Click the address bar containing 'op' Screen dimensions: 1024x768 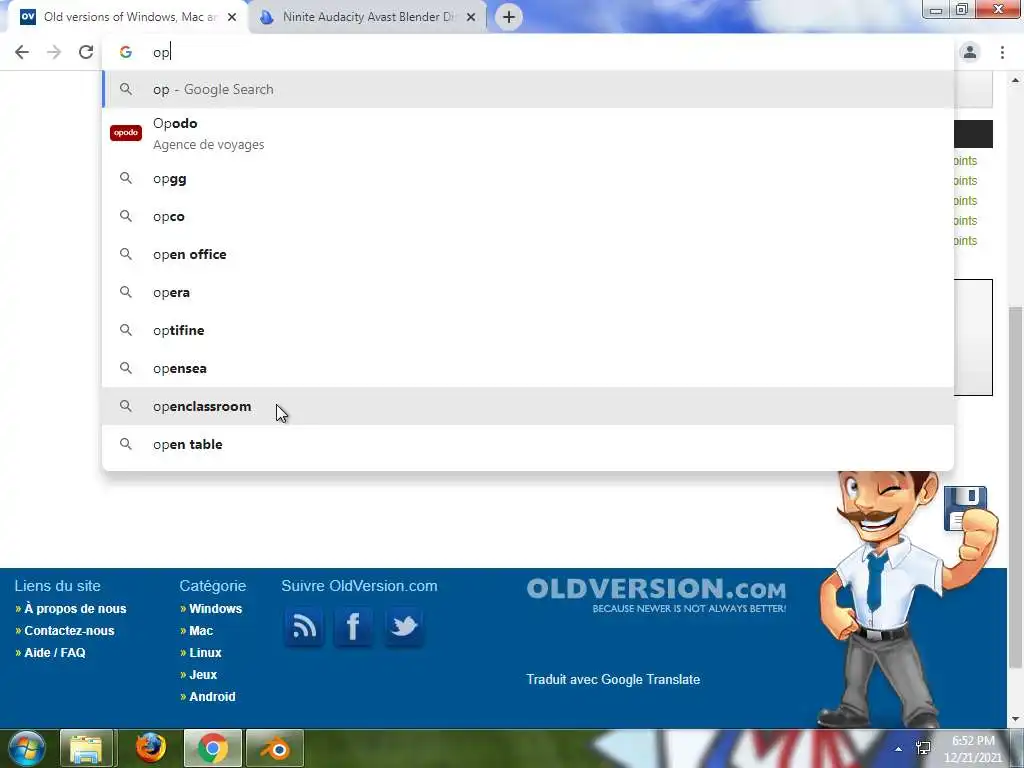click(528, 52)
